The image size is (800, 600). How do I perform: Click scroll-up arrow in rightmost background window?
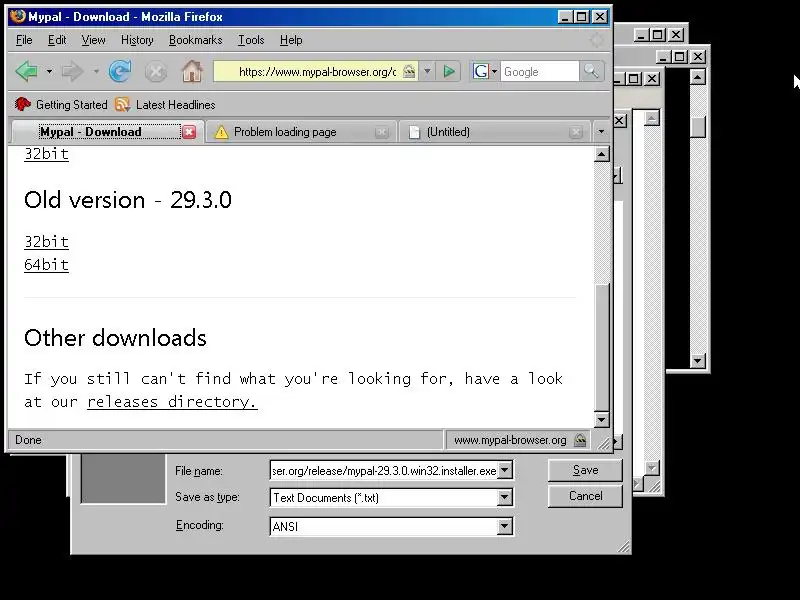(698, 77)
